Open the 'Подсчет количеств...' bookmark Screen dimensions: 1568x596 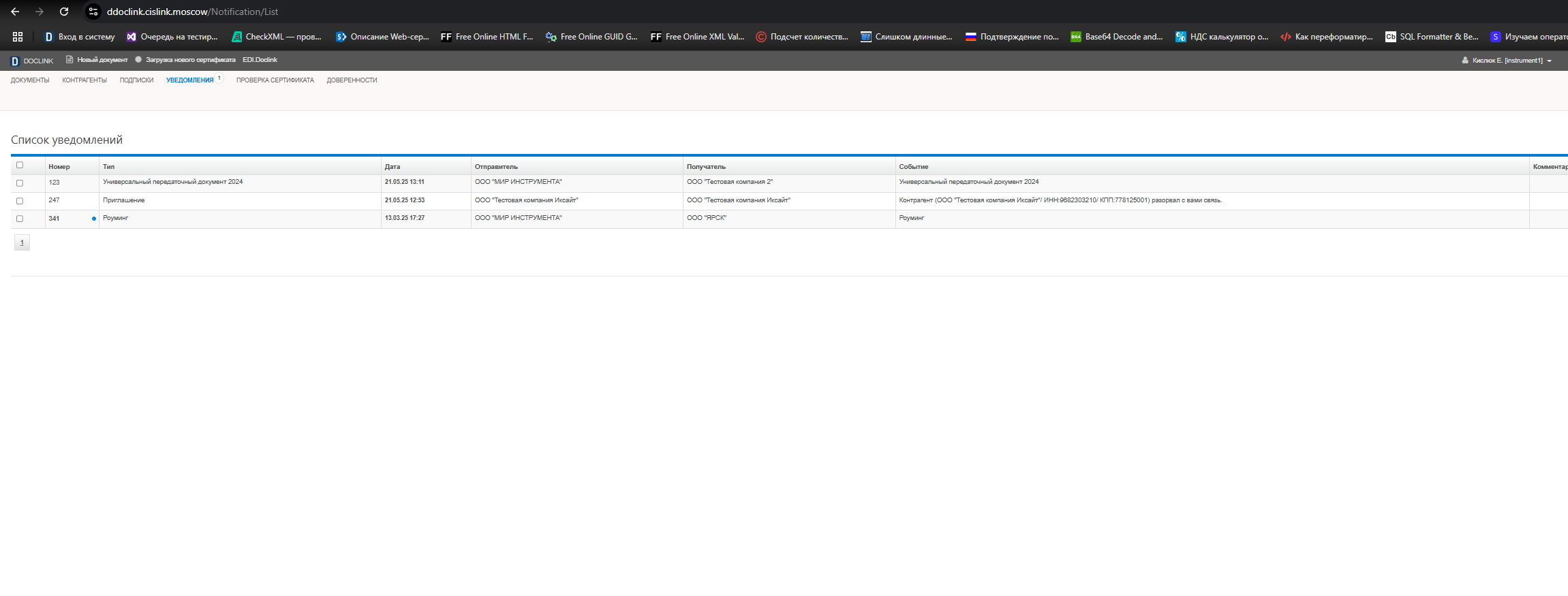pos(802,37)
